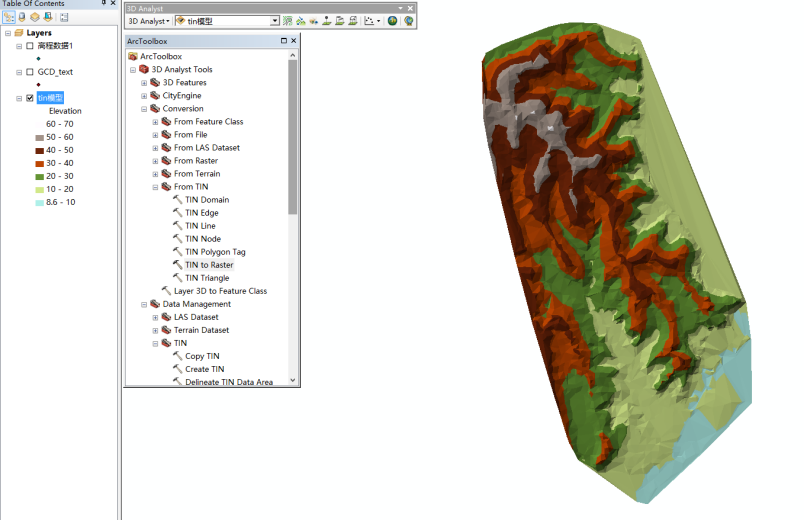Launch ArcGlobe from 3D Analyst toolbar
The width and height of the screenshot is (804, 520).
coord(408,21)
